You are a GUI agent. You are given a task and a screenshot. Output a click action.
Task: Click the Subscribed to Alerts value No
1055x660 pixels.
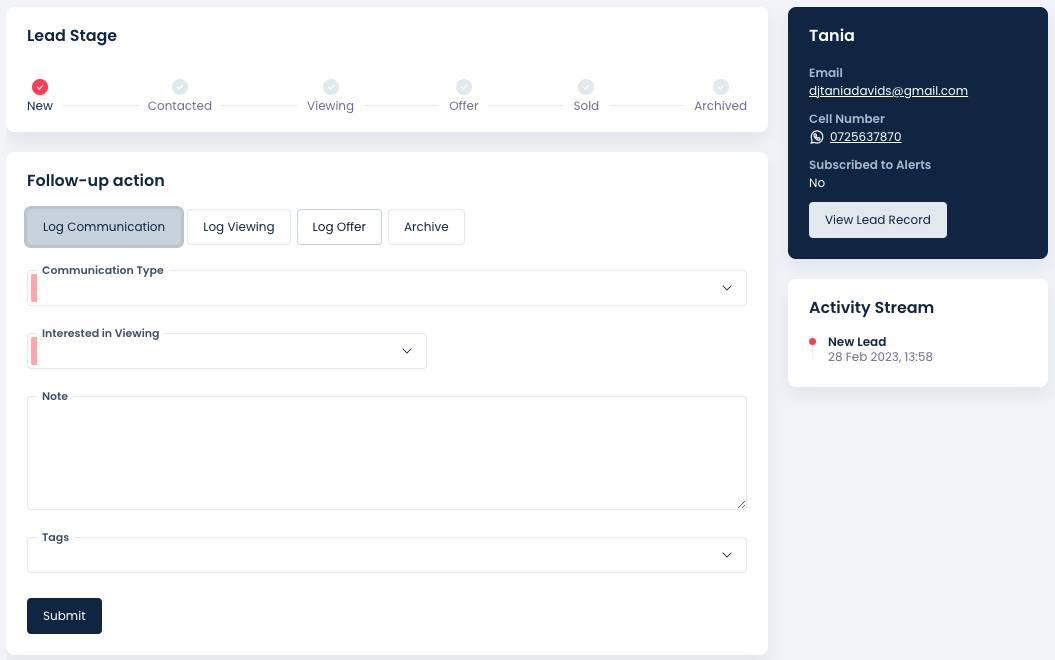(817, 183)
